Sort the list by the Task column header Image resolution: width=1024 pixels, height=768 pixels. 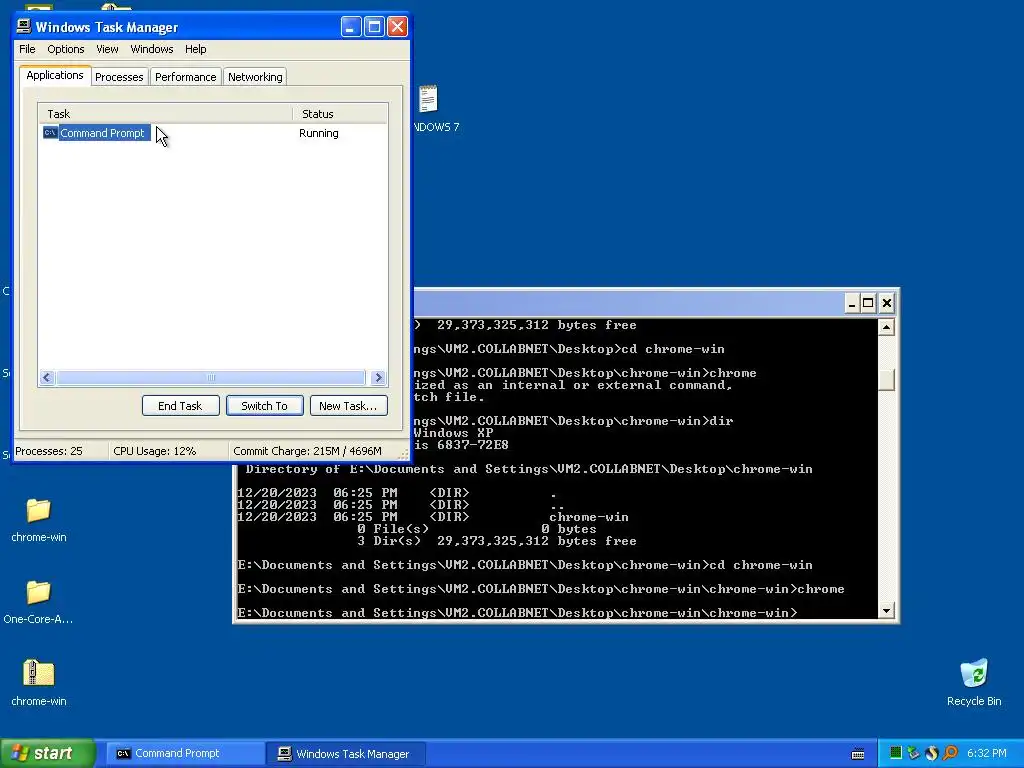point(165,114)
